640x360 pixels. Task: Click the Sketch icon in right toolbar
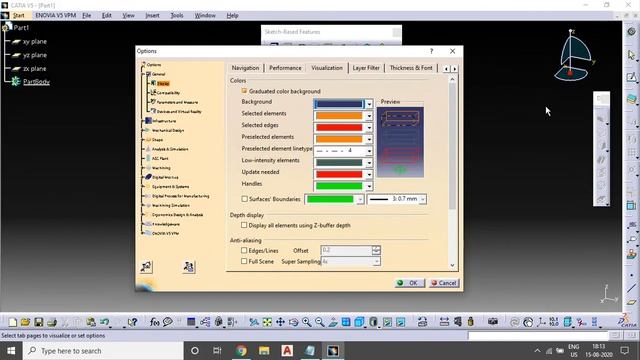coord(631,77)
